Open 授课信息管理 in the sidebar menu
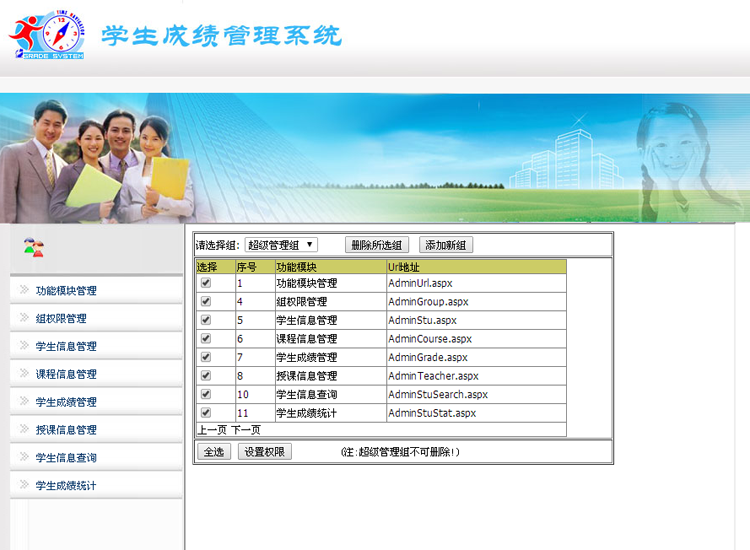This screenshot has height=550, width=750. [x=66, y=429]
